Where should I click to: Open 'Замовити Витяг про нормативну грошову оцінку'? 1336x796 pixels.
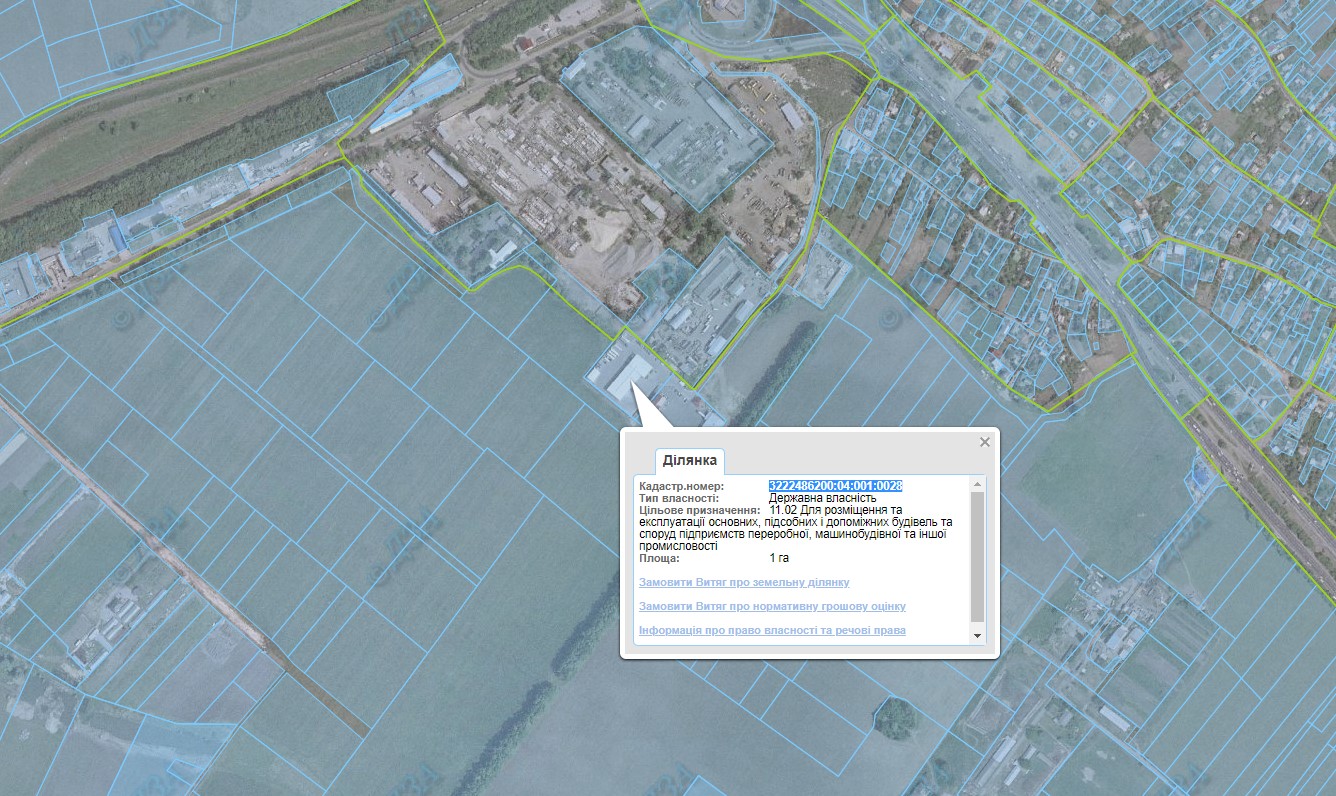pyautogui.click(x=772, y=606)
